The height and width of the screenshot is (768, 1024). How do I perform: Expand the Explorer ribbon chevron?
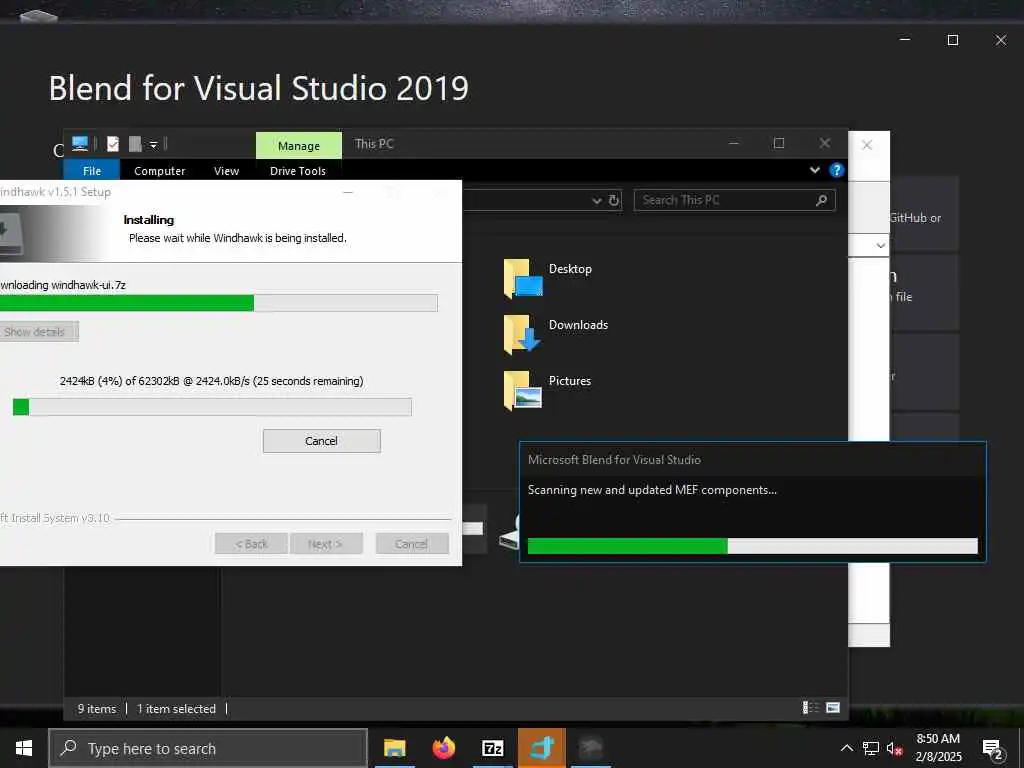point(814,170)
